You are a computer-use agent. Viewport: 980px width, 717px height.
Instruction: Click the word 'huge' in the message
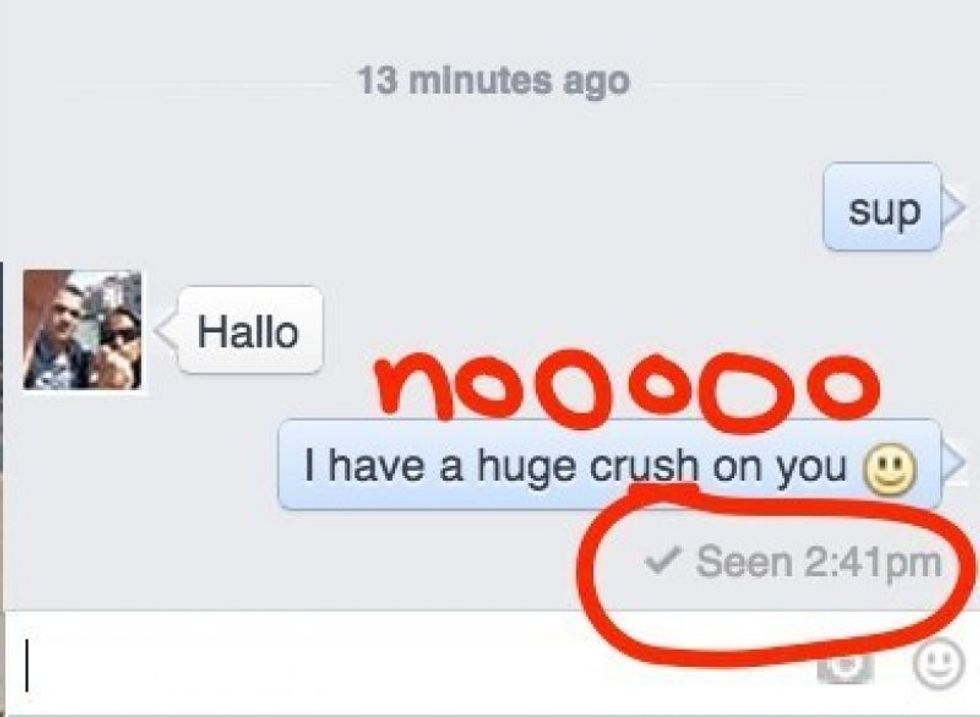point(526,468)
